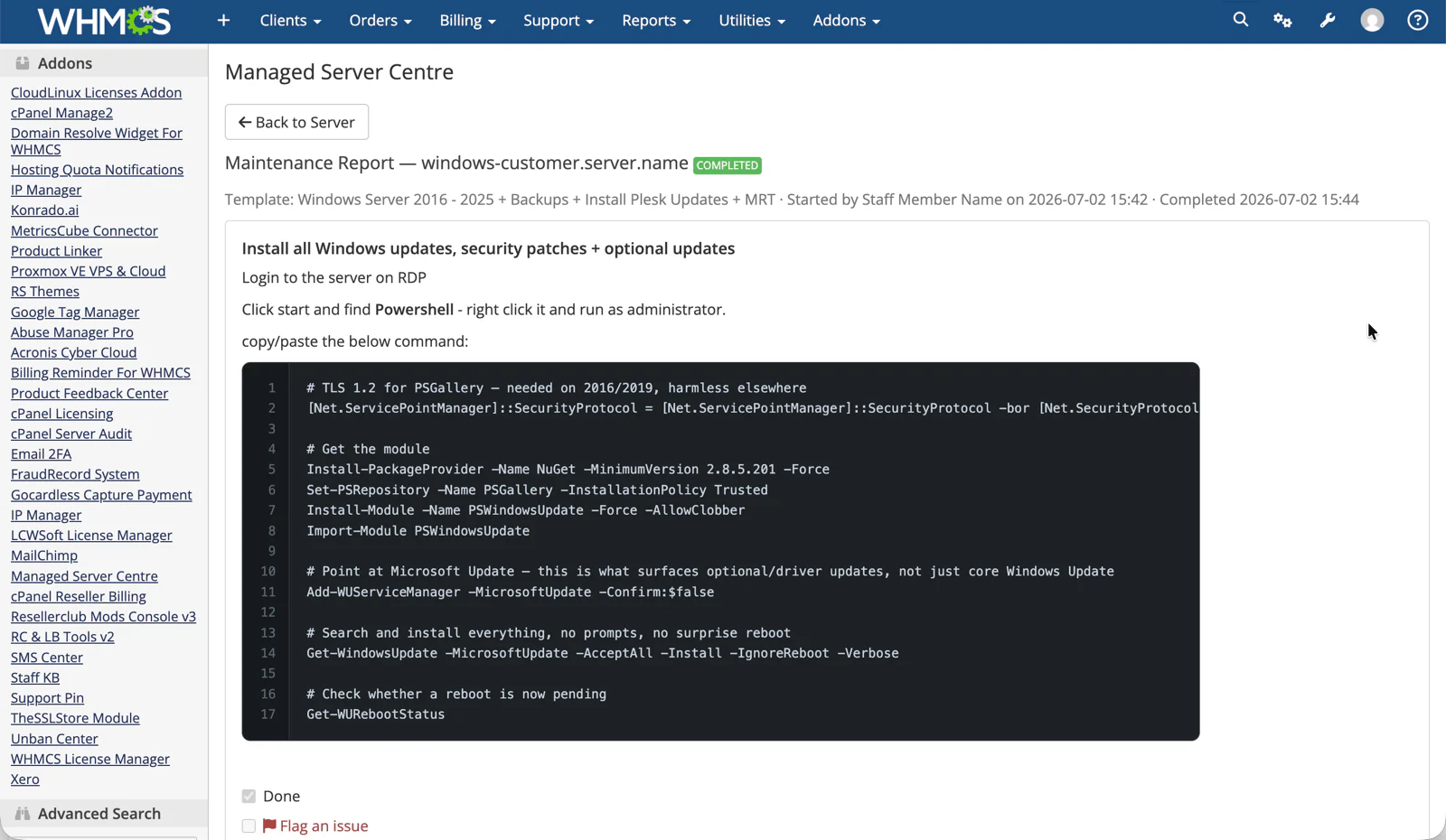Open Domain Resolve Widget For WHMCS
Screen dimensions: 1446x840
pos(97,141)
